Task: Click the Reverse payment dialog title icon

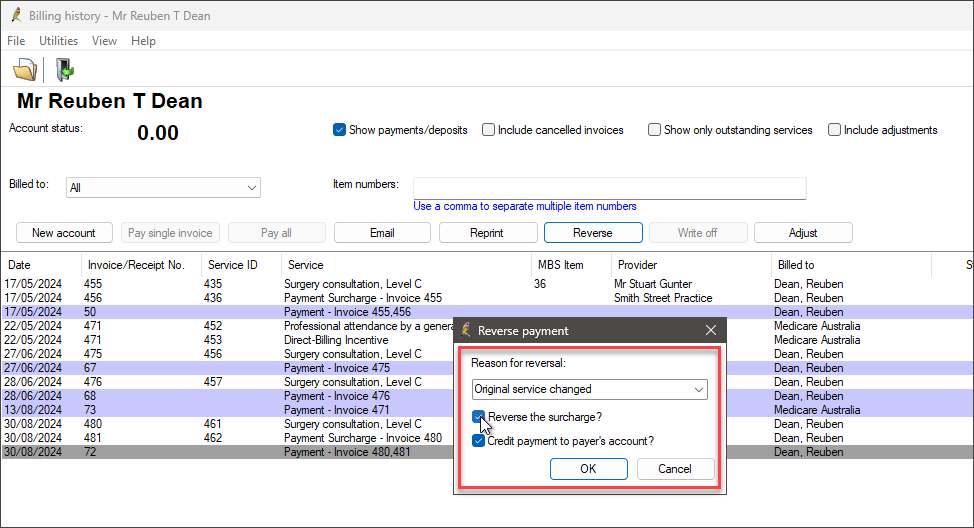Action: pyautogui.click(x=466, y=331)
